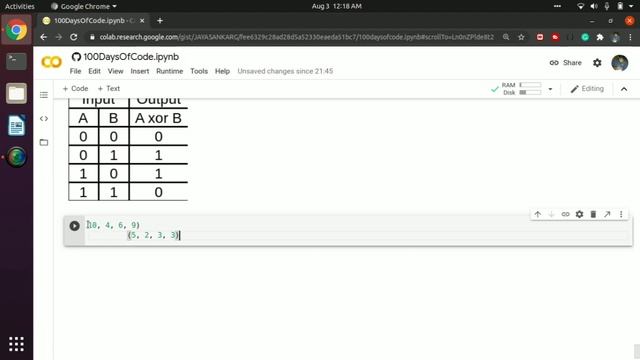Reload the page
This screenshot has width=640, height=360.
point(73,37)
